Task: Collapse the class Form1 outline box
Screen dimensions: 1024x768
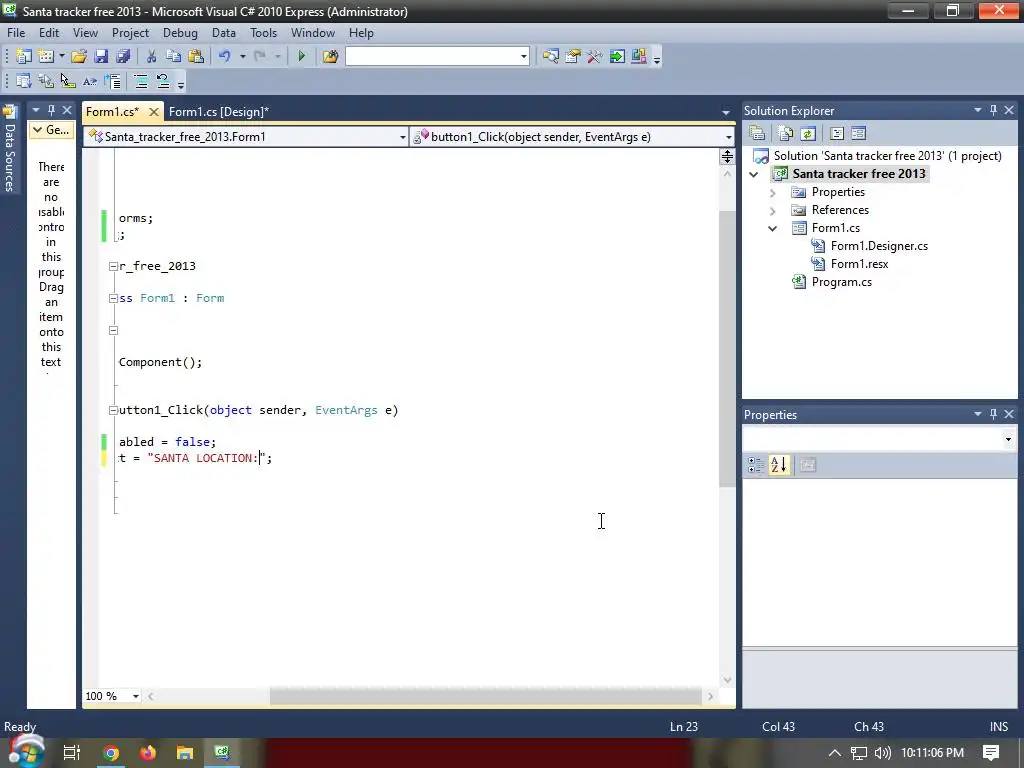Action: pyautogui.click(x=113, y=298)
